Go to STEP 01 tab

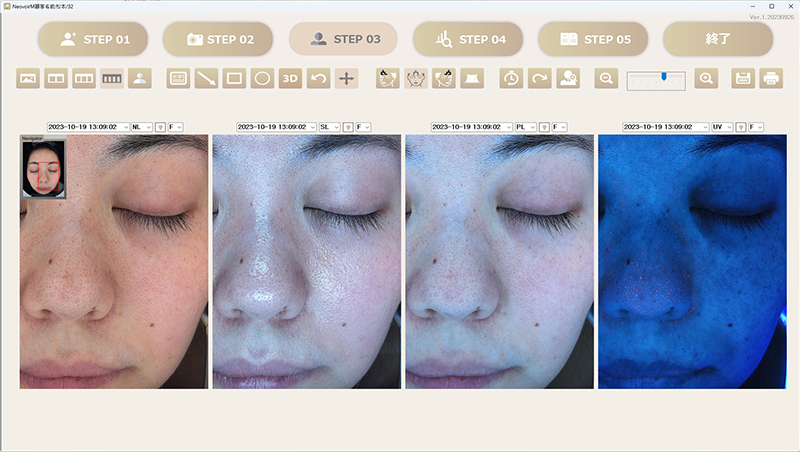tap(94, 39)
